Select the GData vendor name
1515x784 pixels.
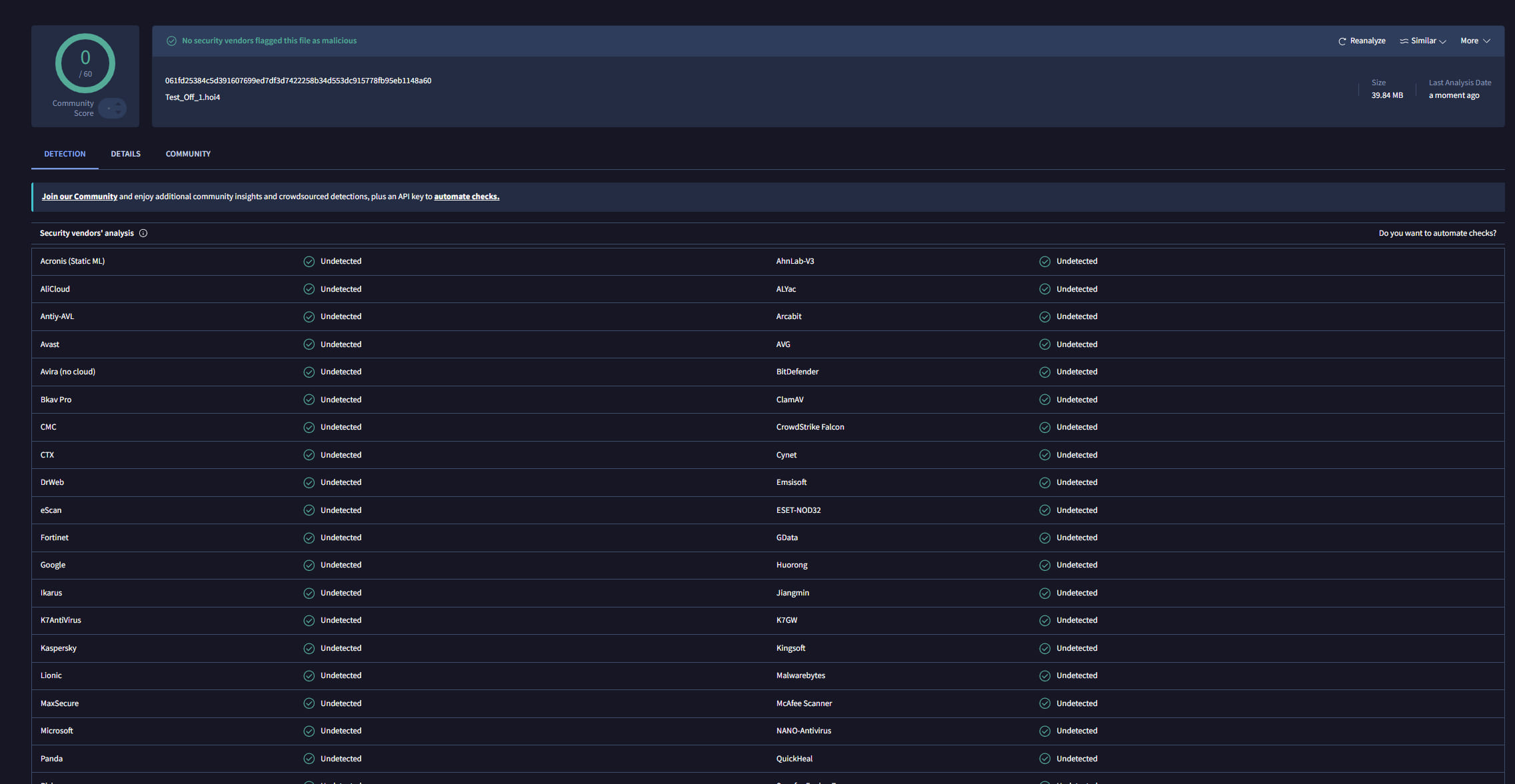[x=786, y=538]
